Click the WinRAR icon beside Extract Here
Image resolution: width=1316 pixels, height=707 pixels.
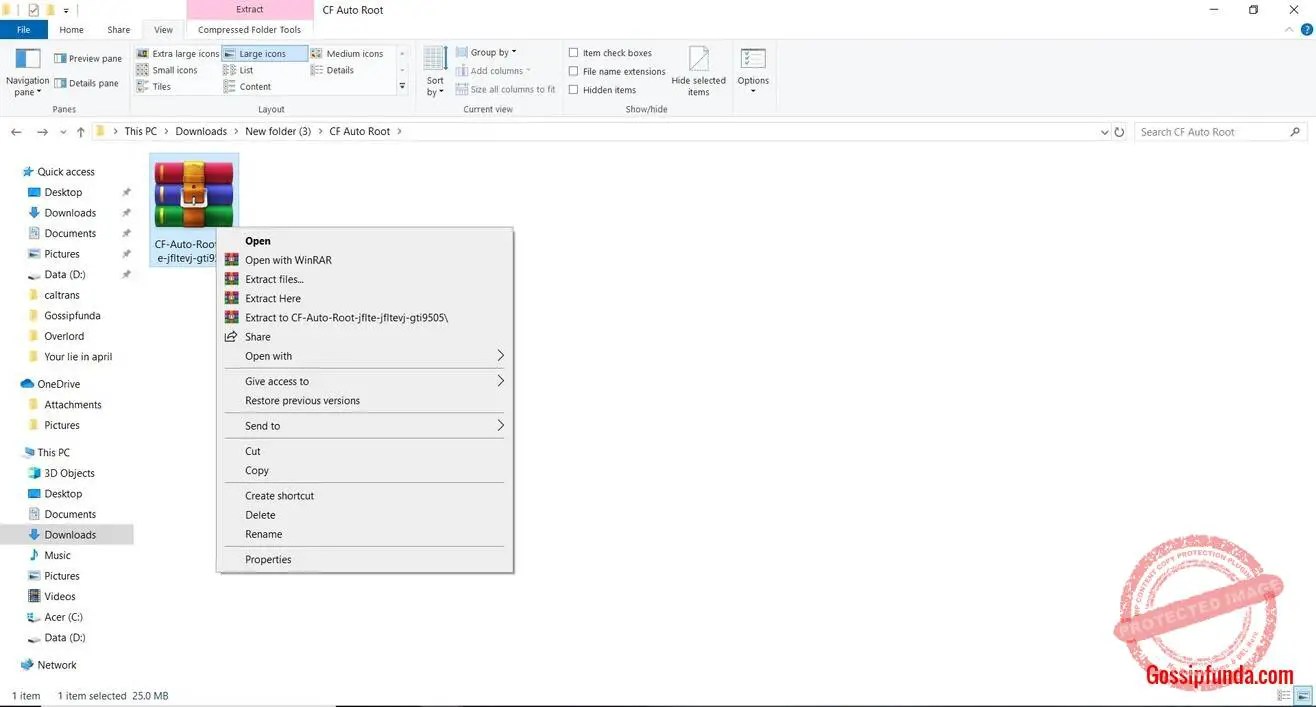pos(232,298)
